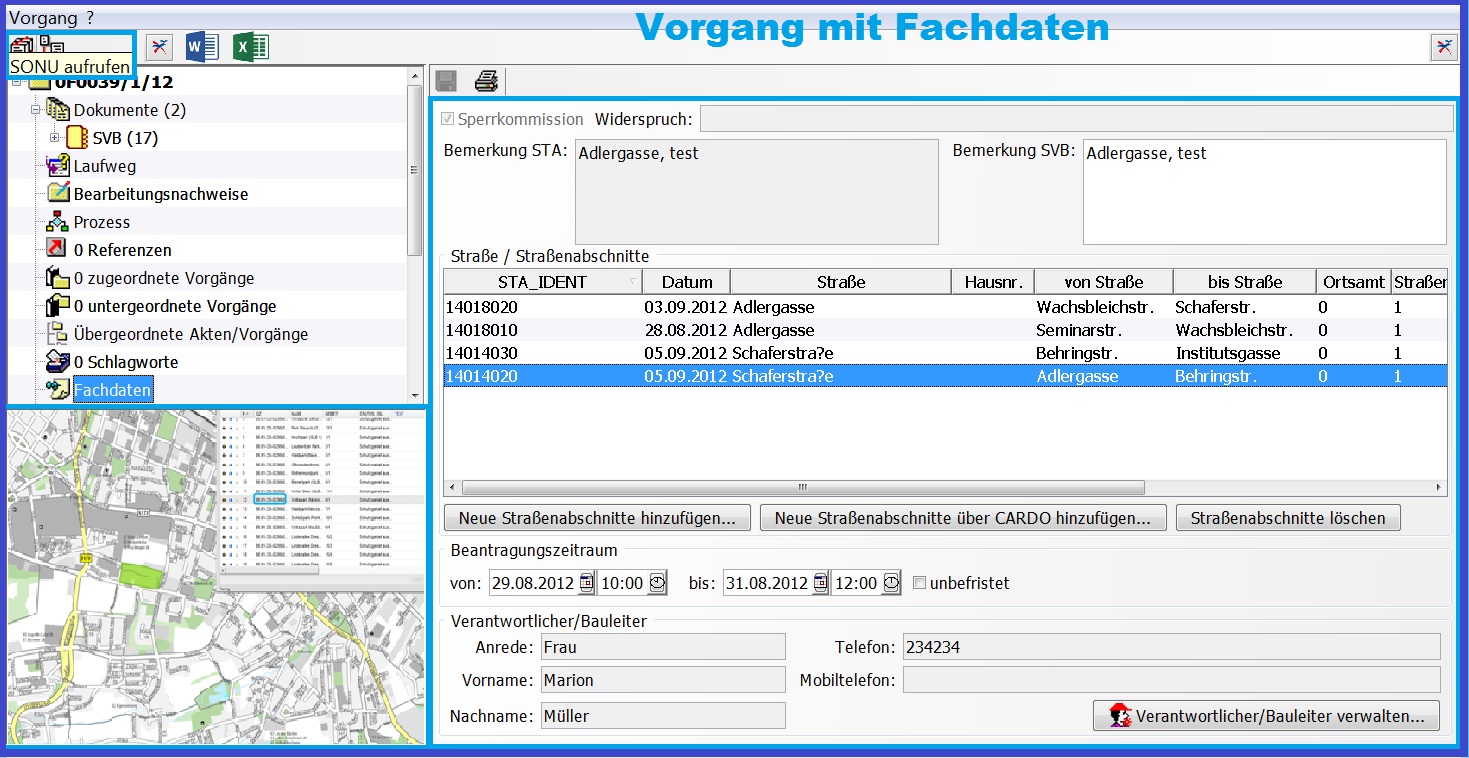Viewport: 1469px width, 758px height.
Task: Expand the SVB (17) tree node
Action: [x=55, y=138]
